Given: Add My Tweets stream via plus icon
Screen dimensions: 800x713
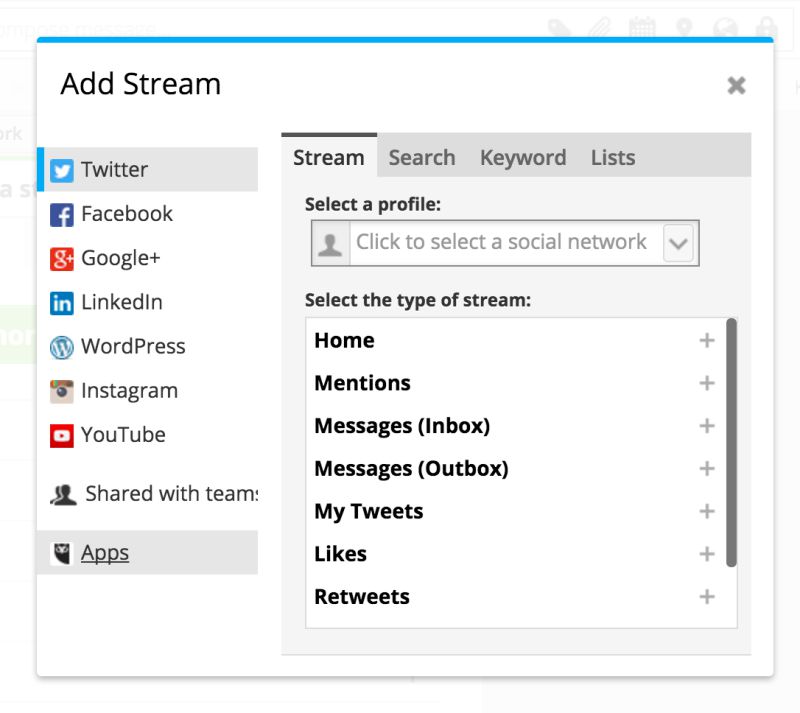Looking at the screenshot, I should click(707, 511).
